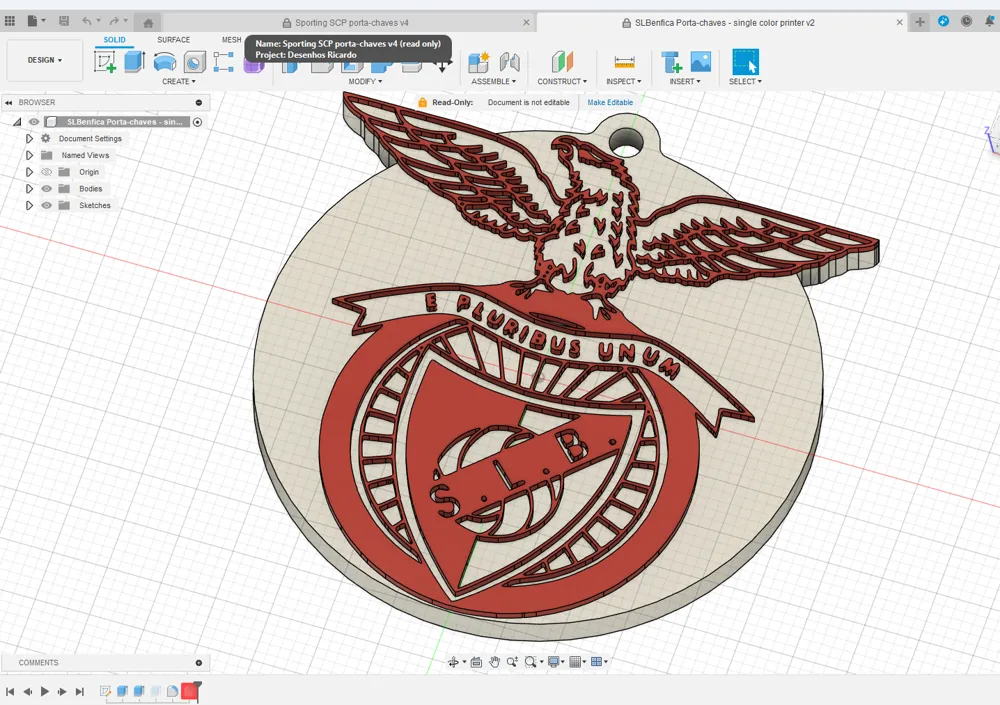The height and width of the screenshot is (705, 1000).
Task: Open the DESIGN workspace selector
Action: (x=44, y=59)
